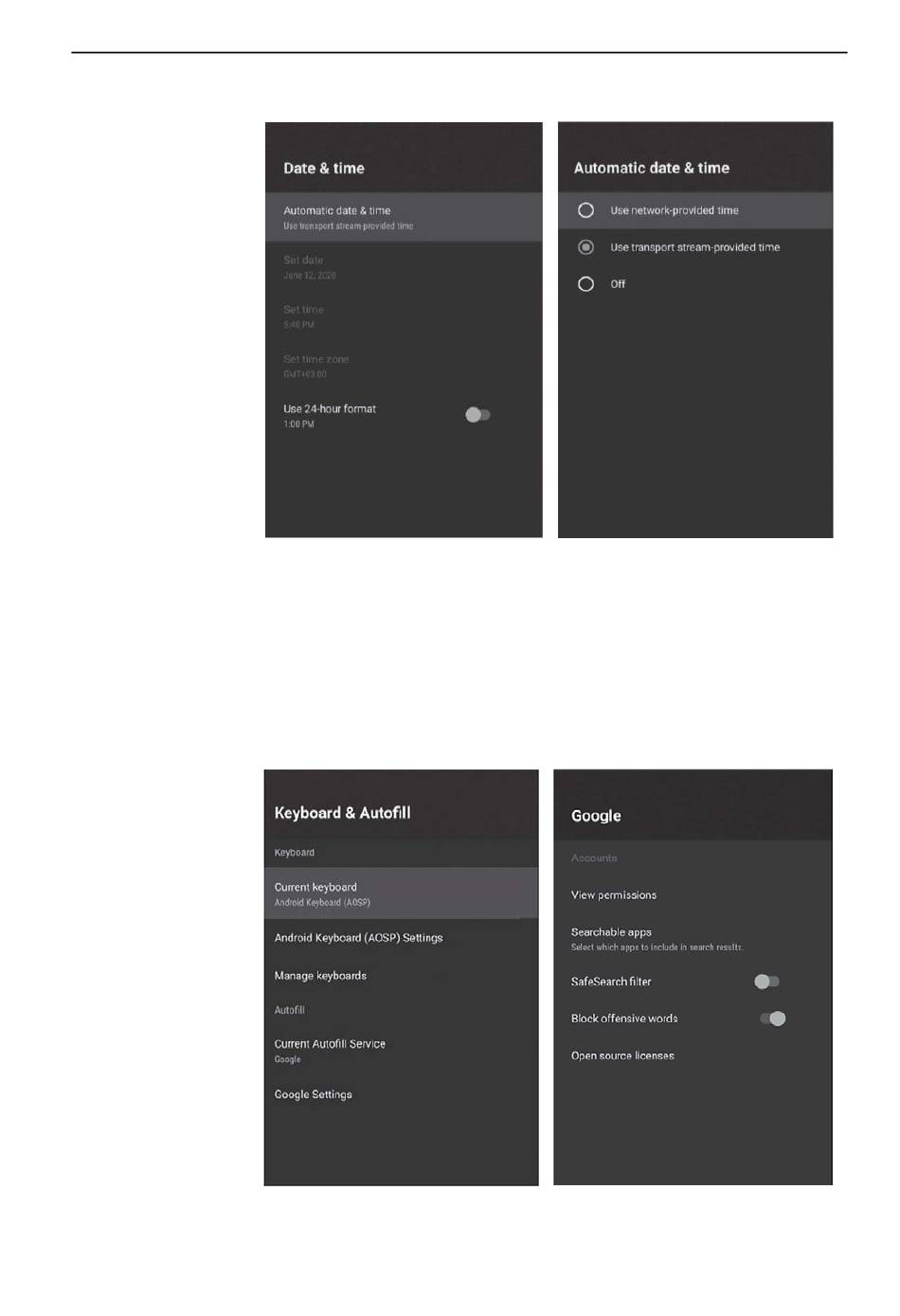The image size is (900, 1316).
Task: Open Set time zone entry
Action: (x=404, y=366)
